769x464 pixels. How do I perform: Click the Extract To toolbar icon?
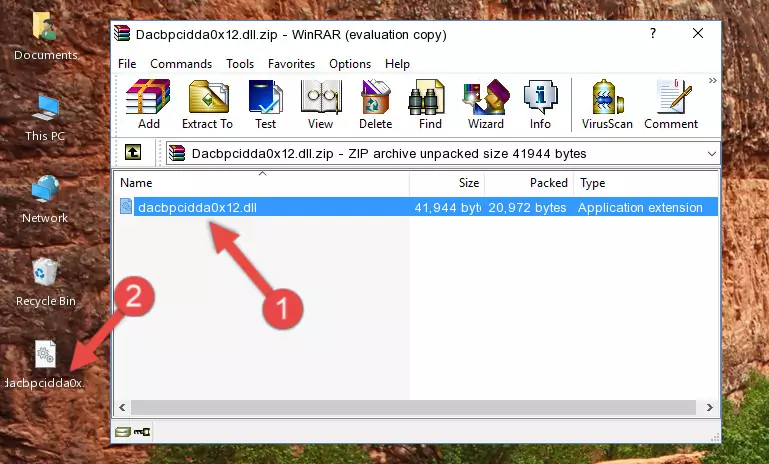coord(207,104)
